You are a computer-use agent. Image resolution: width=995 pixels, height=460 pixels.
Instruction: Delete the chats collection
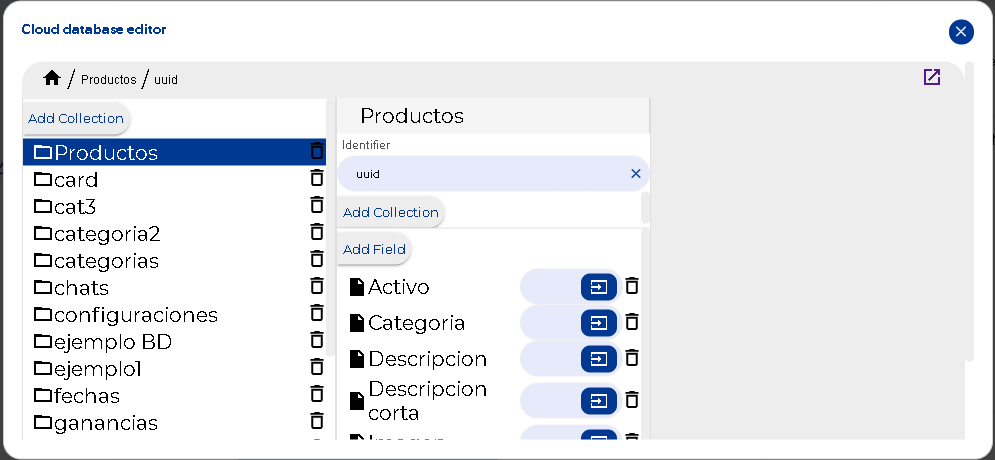317,286
